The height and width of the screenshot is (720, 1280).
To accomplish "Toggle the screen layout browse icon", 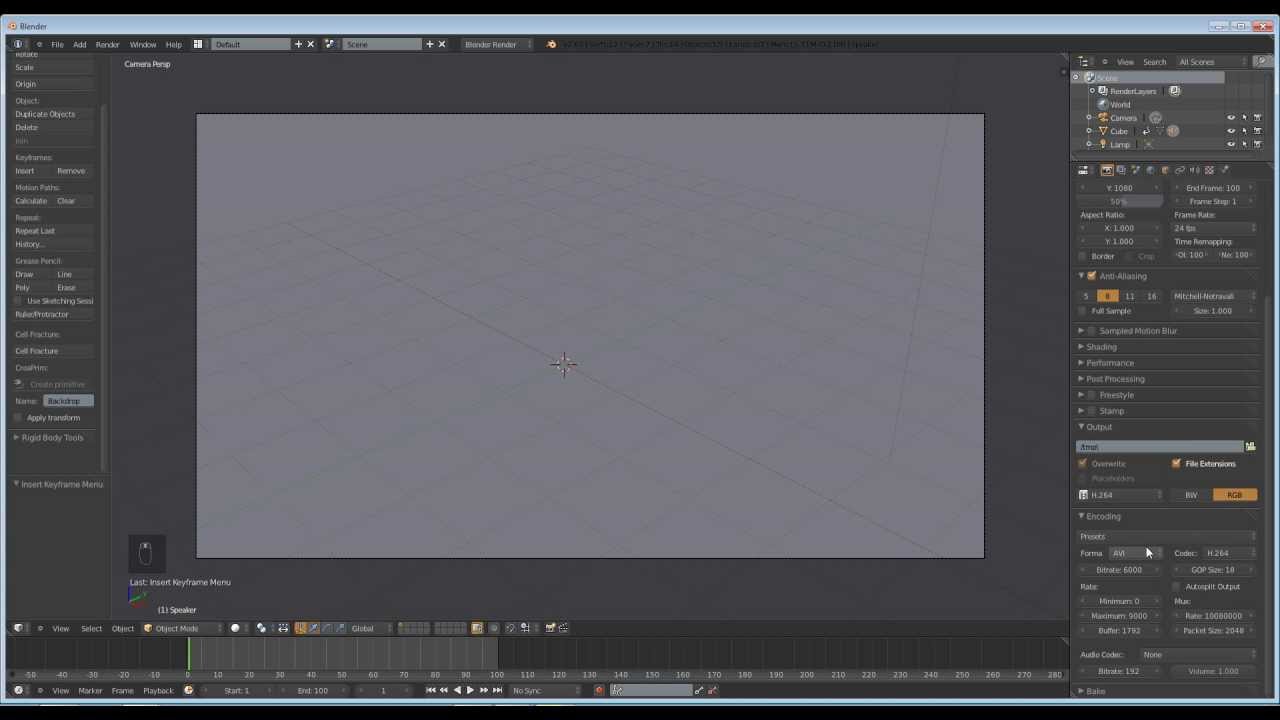I will click(x=198, y=44).
